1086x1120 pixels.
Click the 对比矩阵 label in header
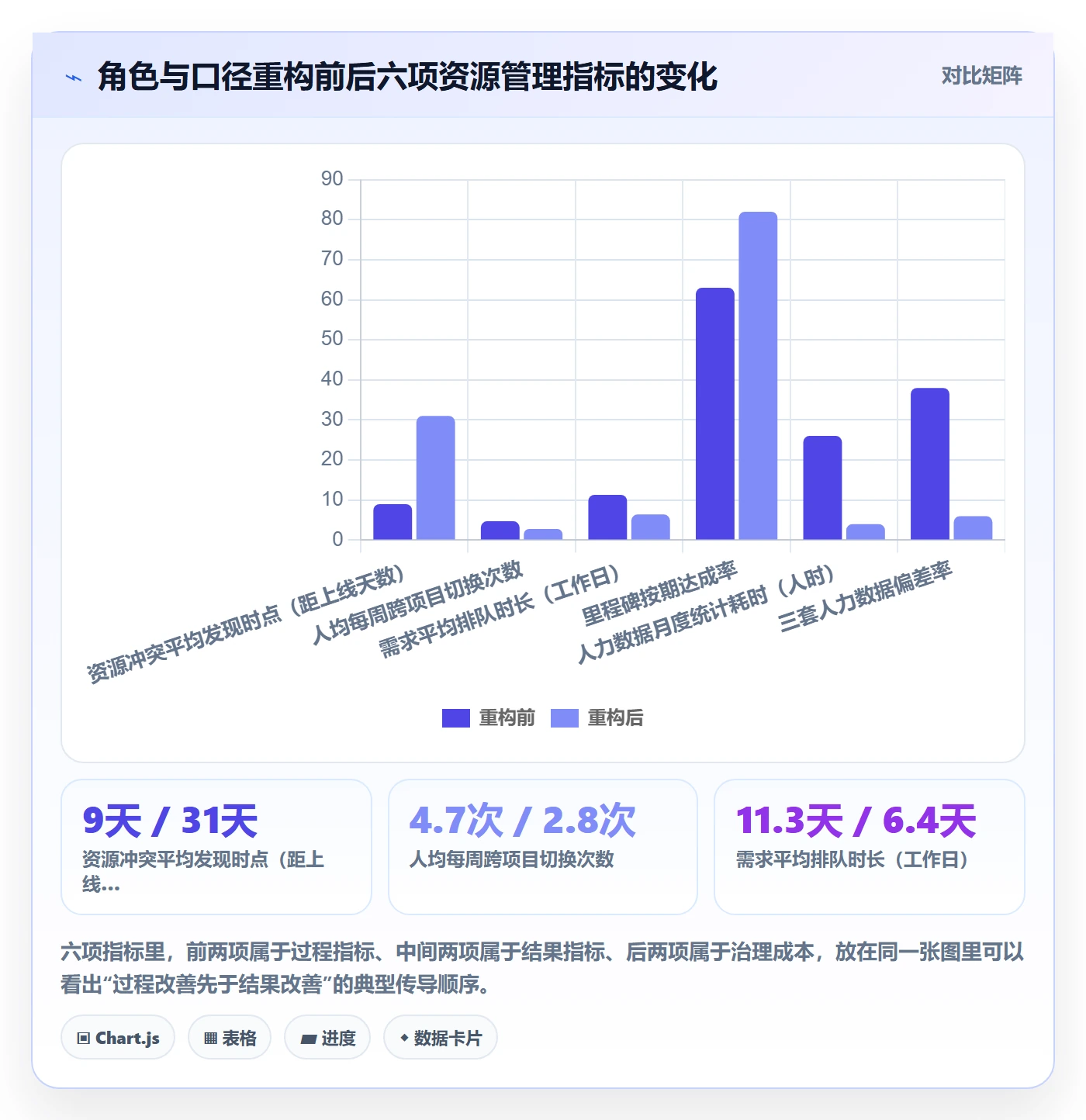pyautogui.click(x=981, y=76)
